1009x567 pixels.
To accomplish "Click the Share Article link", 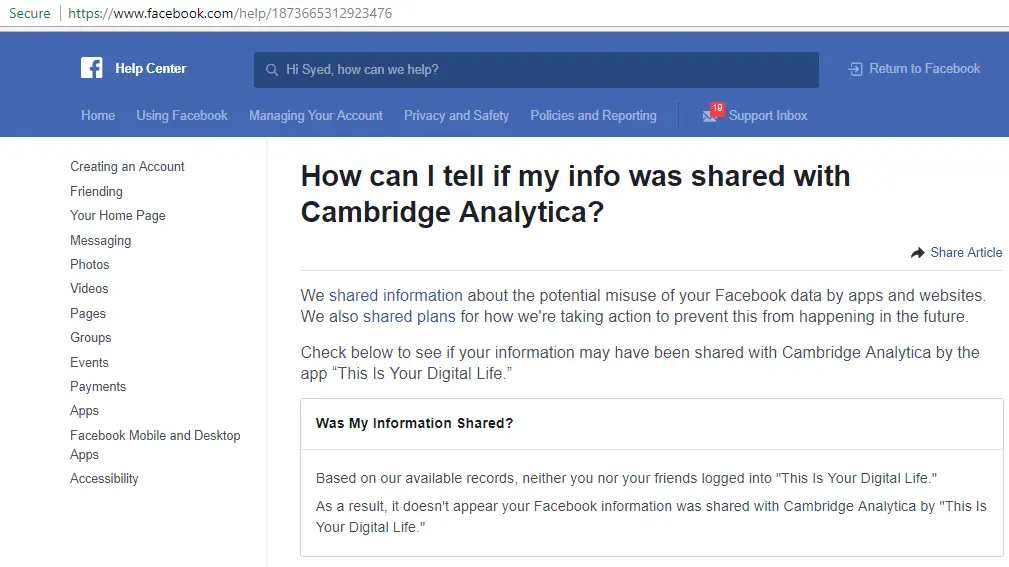I will (966, 252).
